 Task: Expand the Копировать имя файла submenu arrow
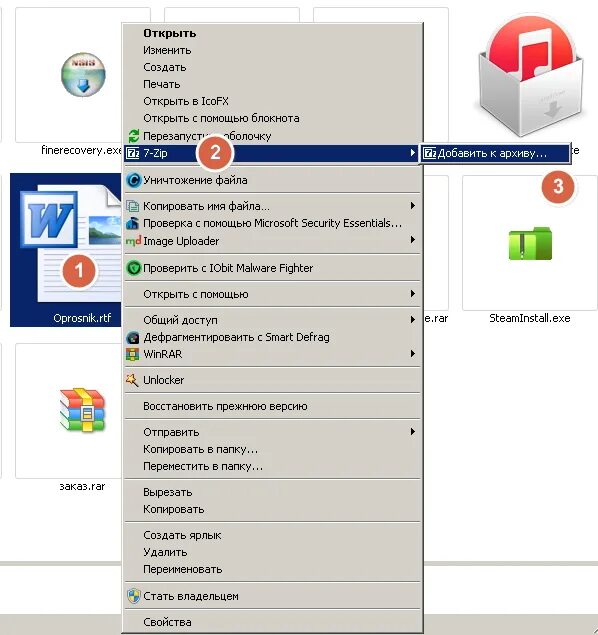pyautogui.click(x=413, y=205)
